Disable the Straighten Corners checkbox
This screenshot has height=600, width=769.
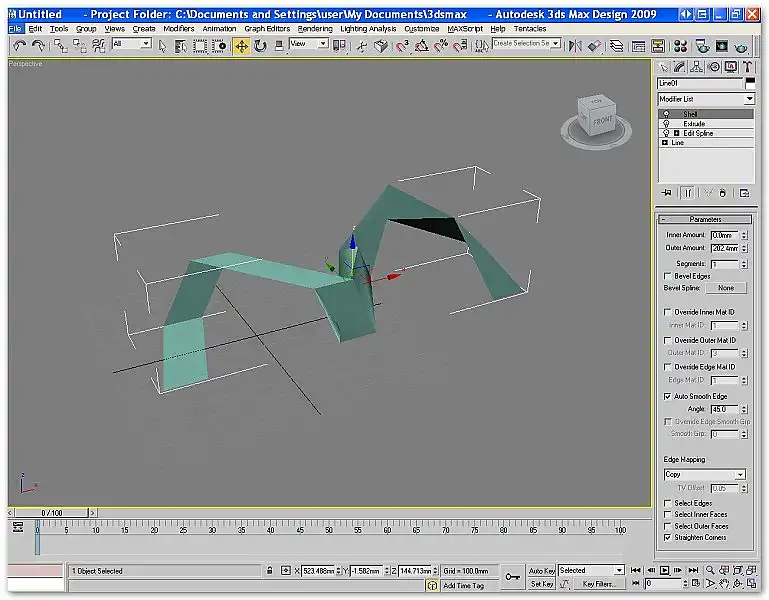[x=668, y=537]
